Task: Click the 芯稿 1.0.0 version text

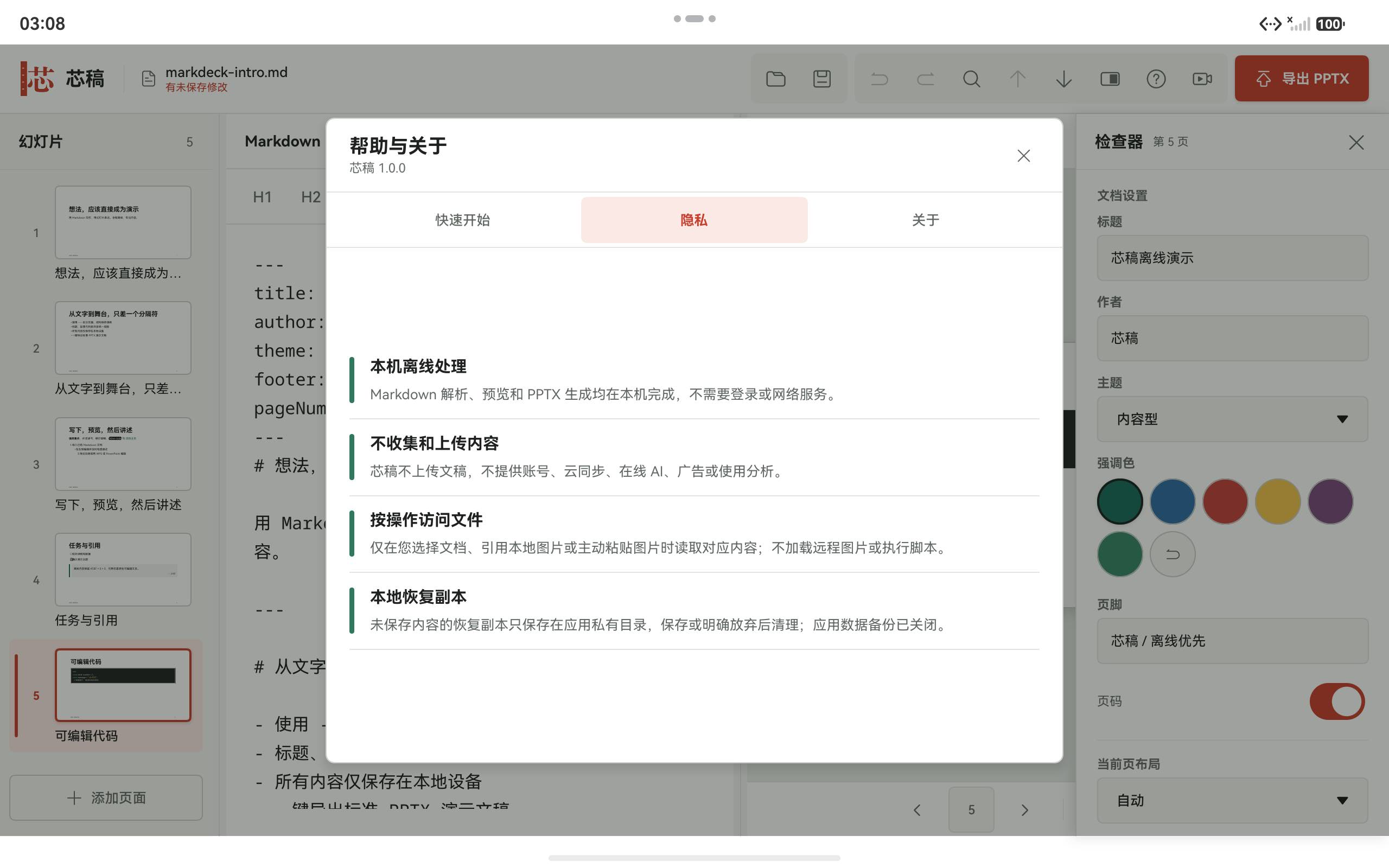Action: coord(378,168)
